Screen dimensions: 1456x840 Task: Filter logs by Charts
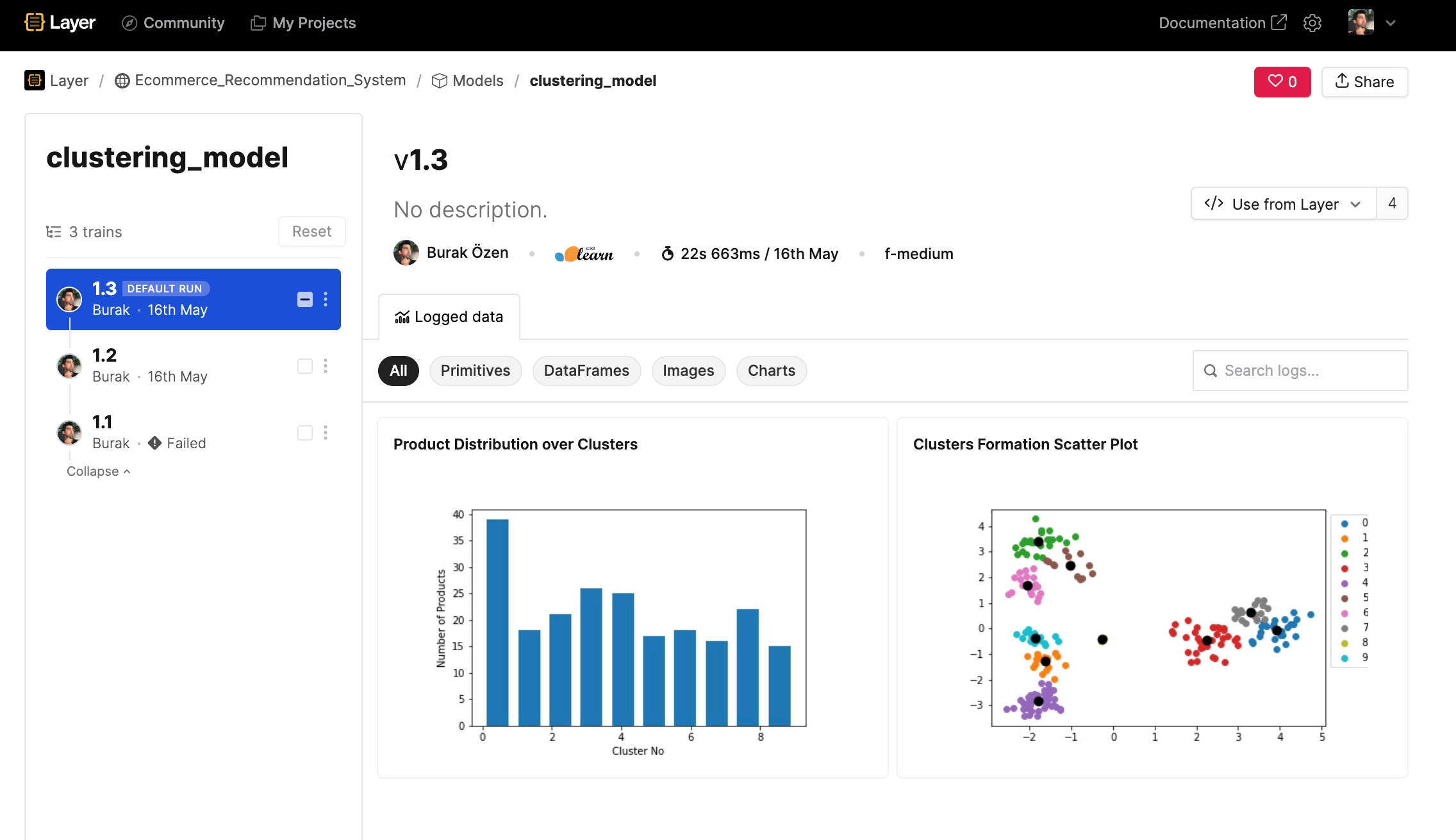(771, 371)
